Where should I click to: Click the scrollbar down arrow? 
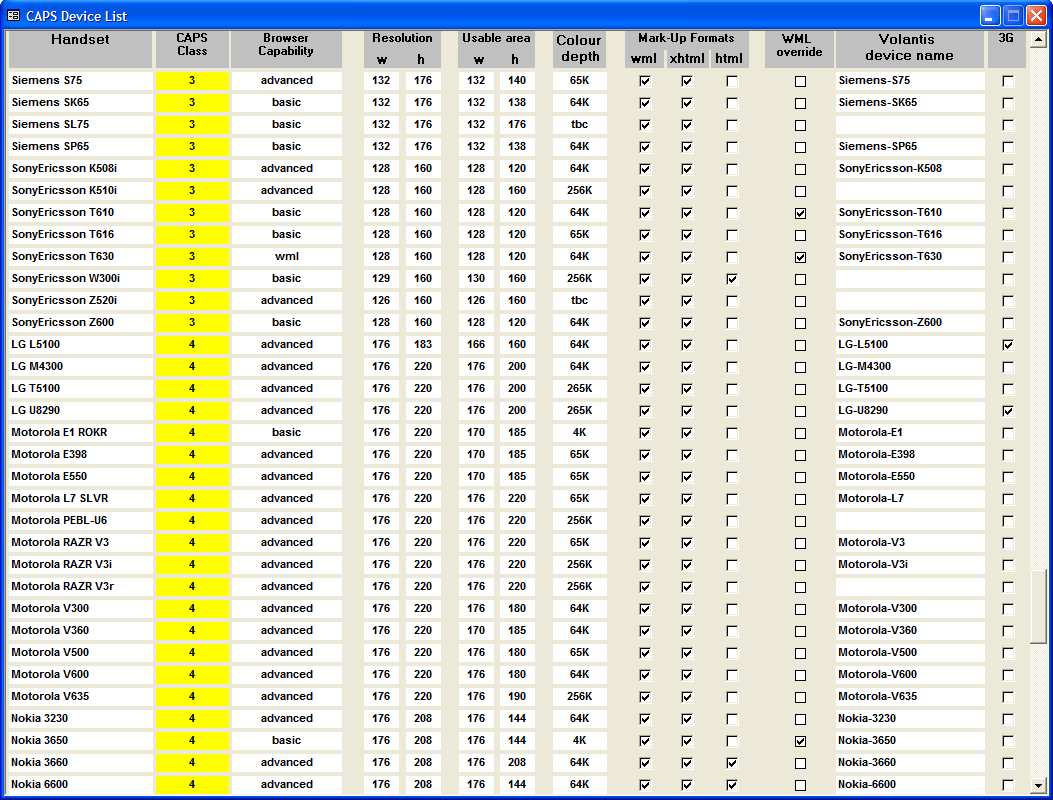point(1039,785)
